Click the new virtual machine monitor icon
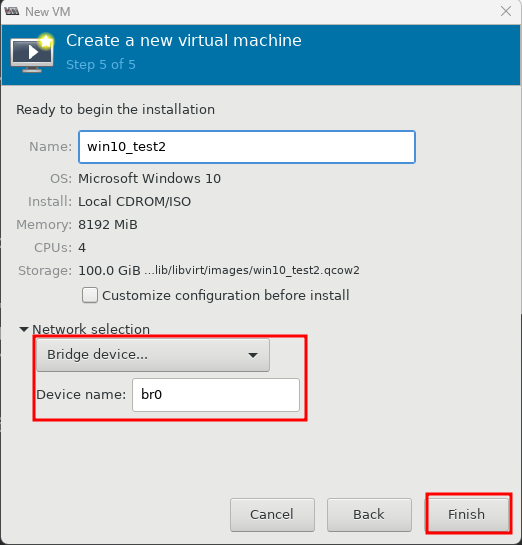This screenshot has width=522, height=545. (x=33, y=52)
